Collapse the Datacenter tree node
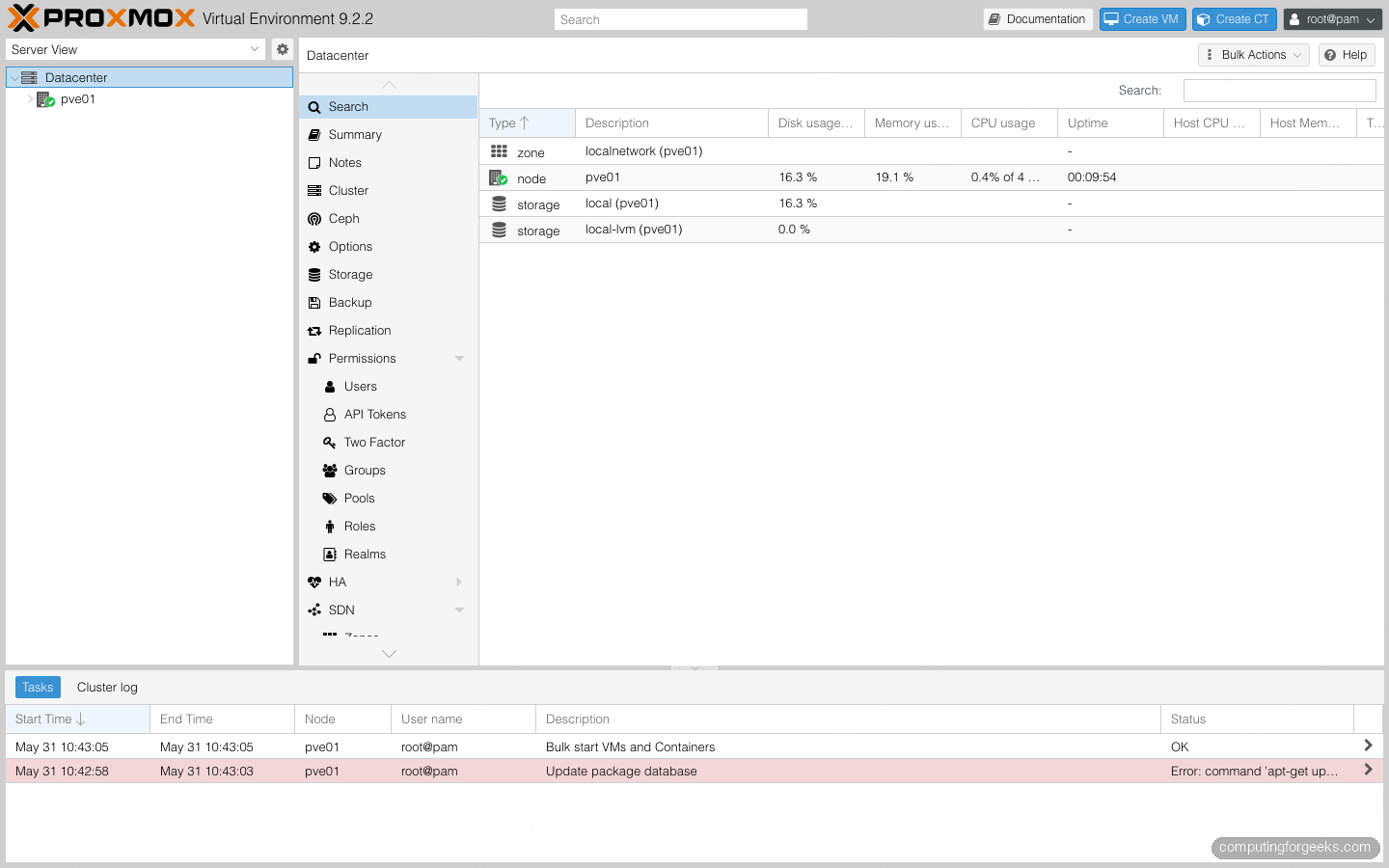 point(14,78)
